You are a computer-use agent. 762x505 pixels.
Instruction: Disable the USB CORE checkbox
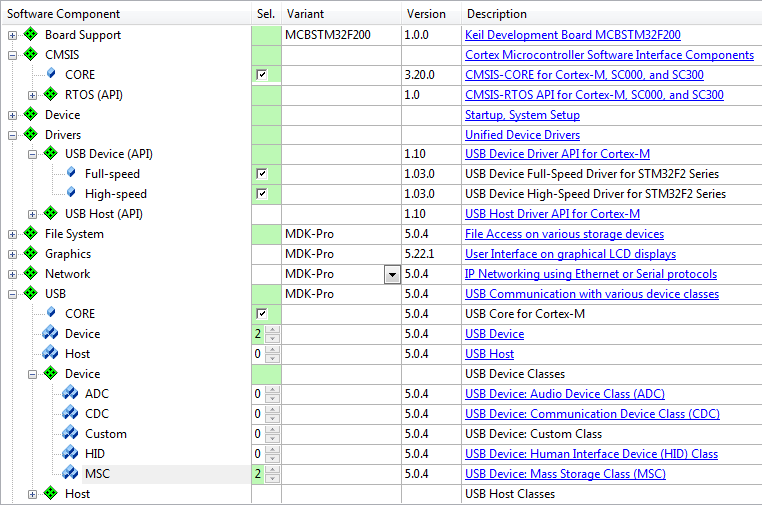click(262, 313)
